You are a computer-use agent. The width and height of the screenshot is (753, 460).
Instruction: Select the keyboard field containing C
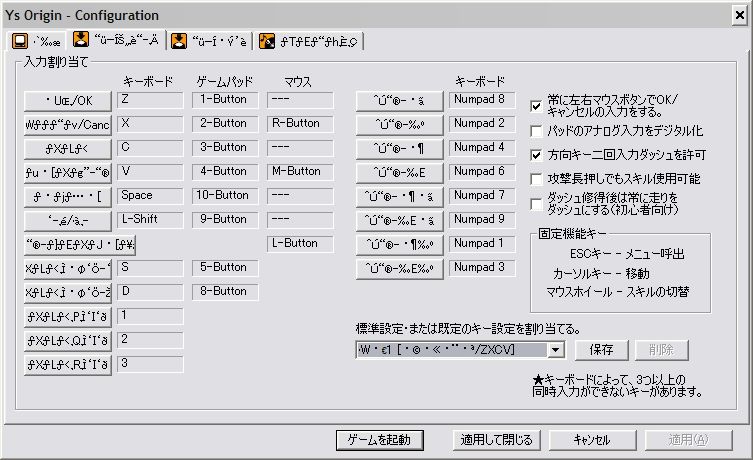coord(150,148)
